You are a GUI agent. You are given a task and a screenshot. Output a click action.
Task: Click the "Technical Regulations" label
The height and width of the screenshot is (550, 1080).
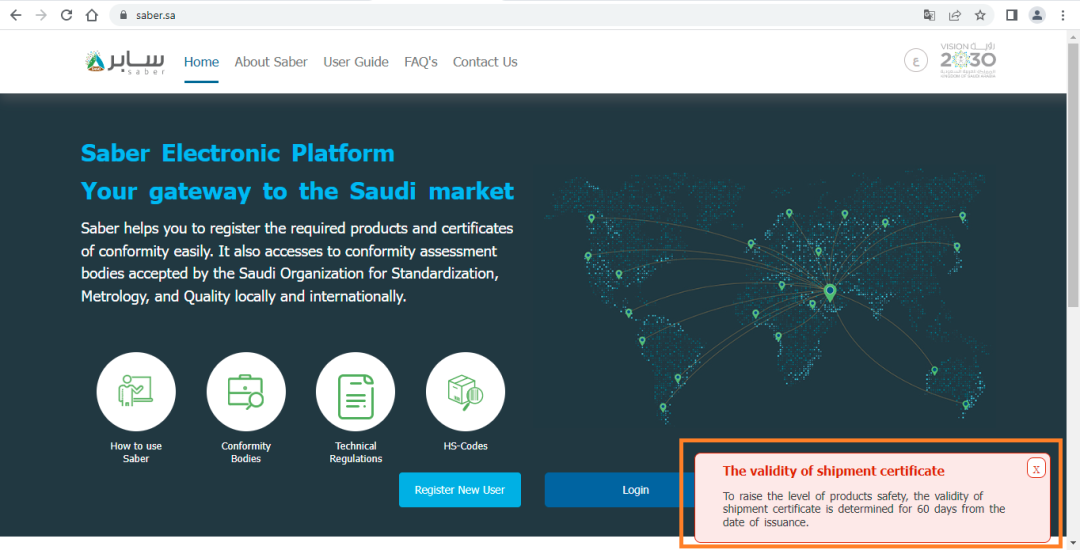coord(355,452)
